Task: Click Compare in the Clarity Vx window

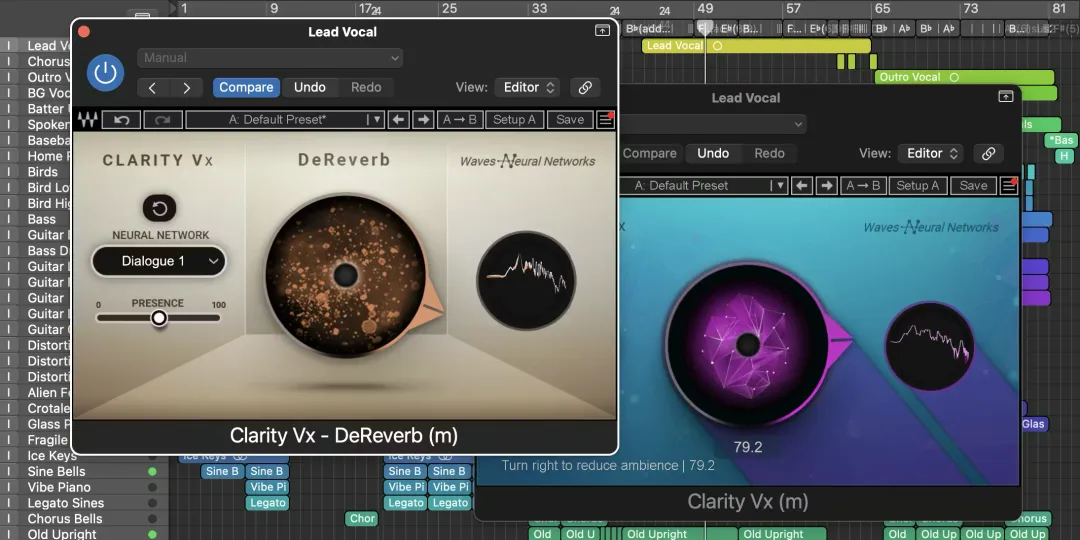Action: click(650, 154)
